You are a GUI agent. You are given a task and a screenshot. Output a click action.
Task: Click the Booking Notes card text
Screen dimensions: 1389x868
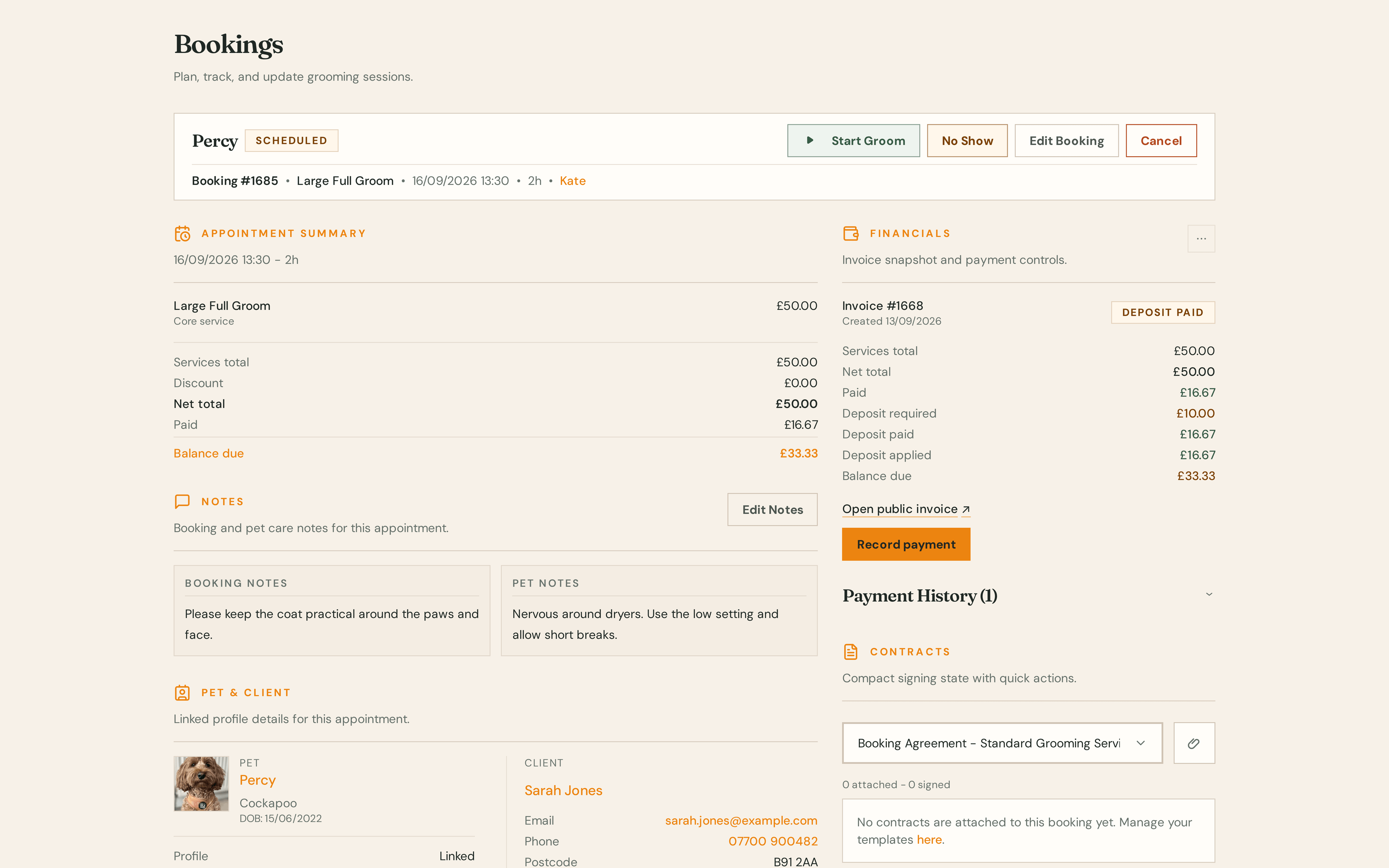pos(331,624)
